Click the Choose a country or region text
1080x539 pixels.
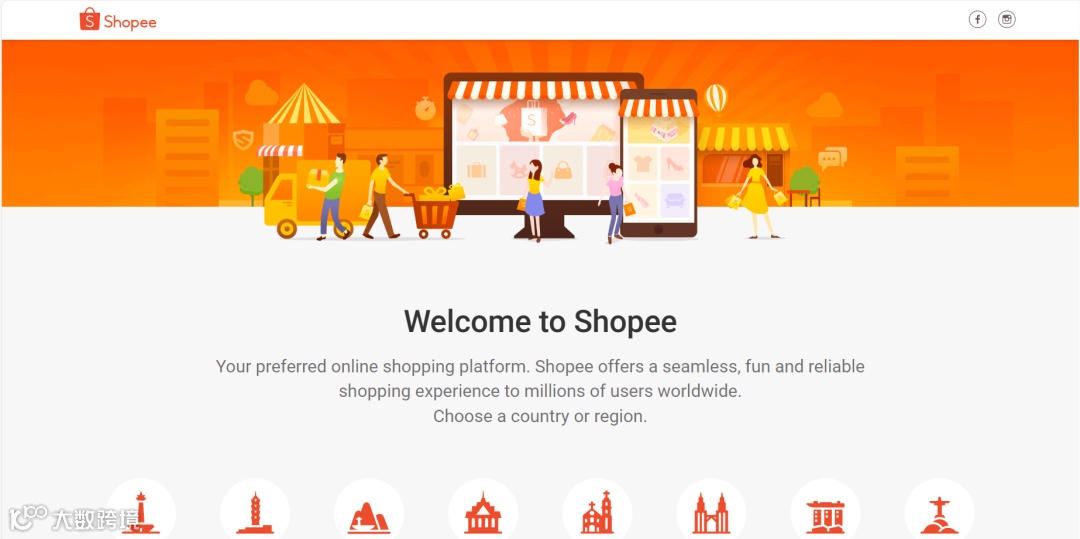click(540, 416)
